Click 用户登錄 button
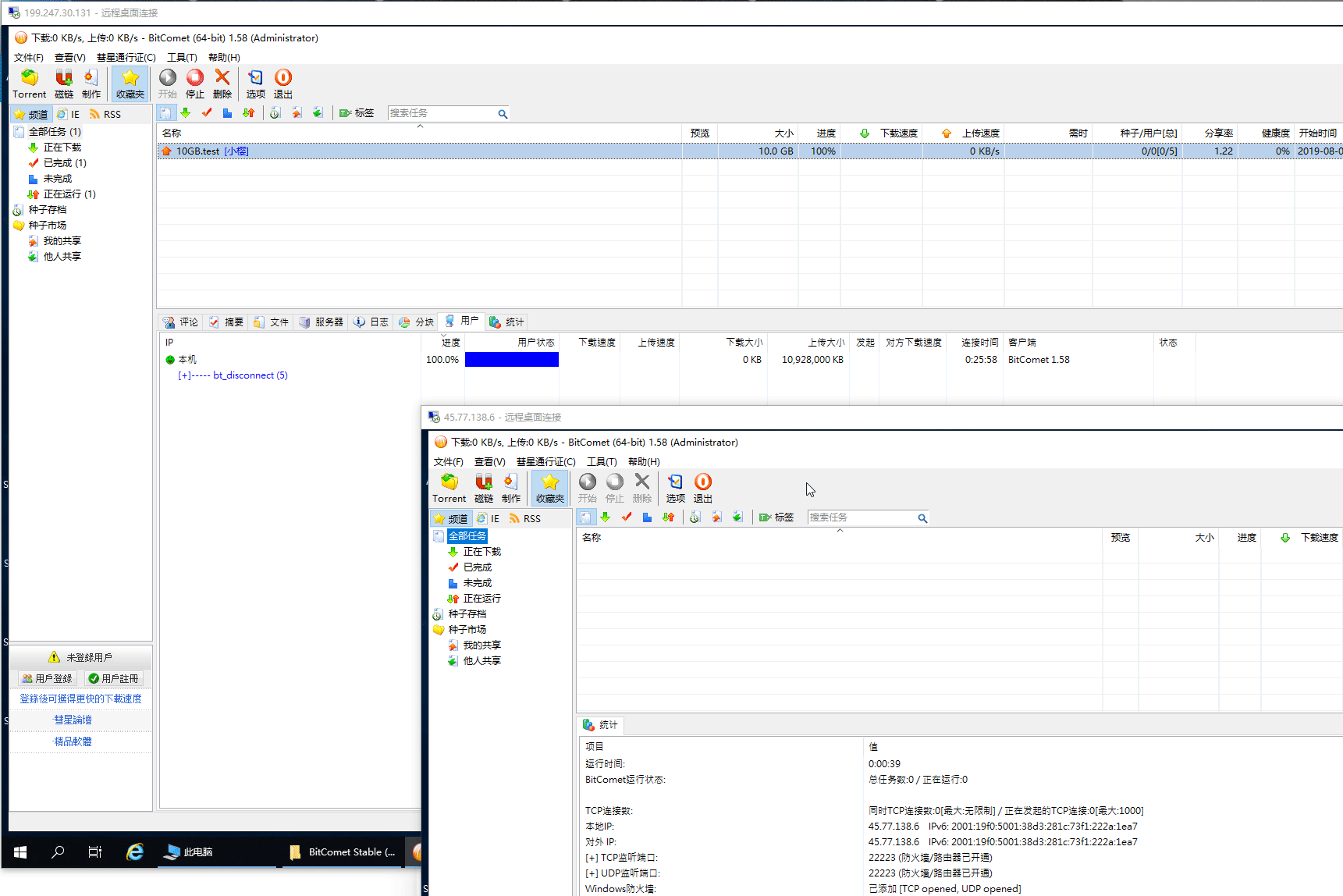1343x896 pixels. point(47,679)
